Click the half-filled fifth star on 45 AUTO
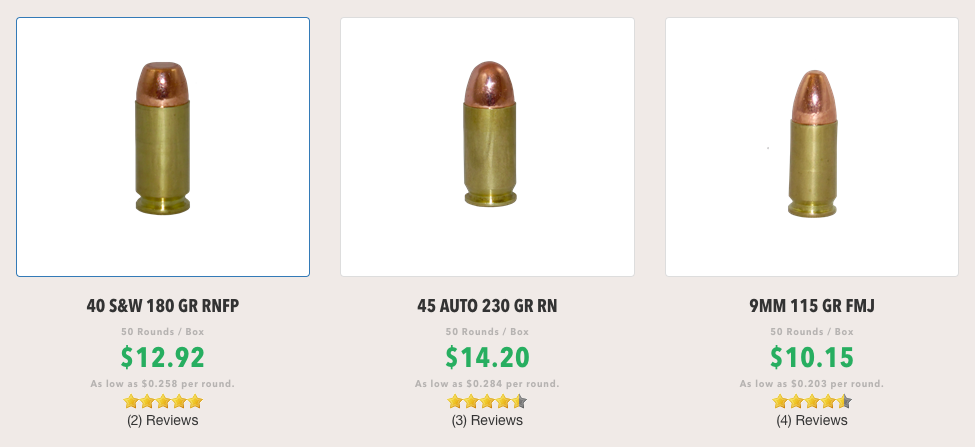975x447 pixels. [520, 401]
